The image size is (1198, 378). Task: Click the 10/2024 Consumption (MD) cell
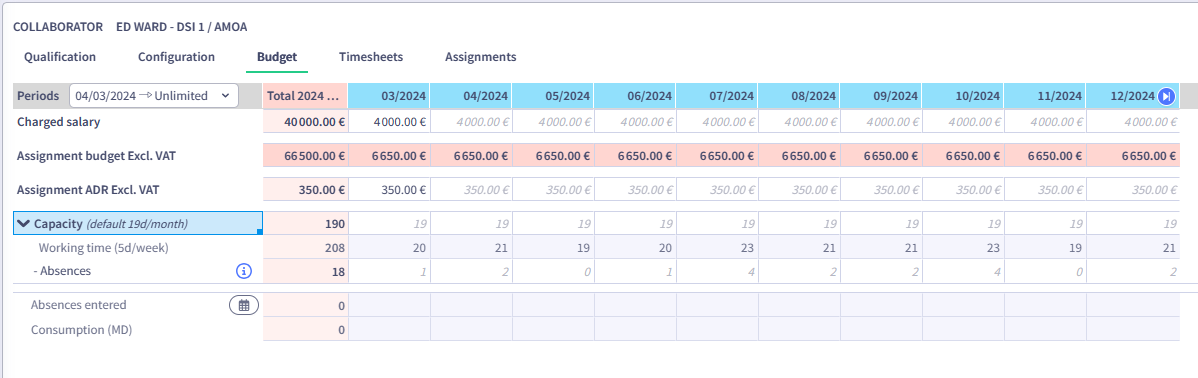coord(963,330)
